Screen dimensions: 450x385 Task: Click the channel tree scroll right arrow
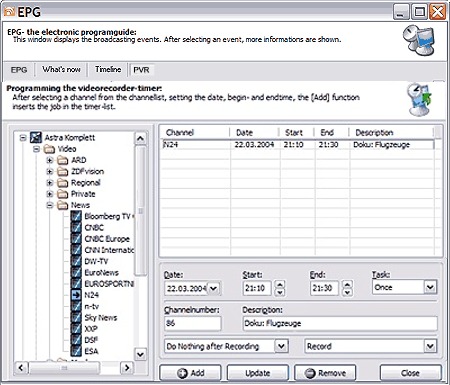tap(127, 368)
